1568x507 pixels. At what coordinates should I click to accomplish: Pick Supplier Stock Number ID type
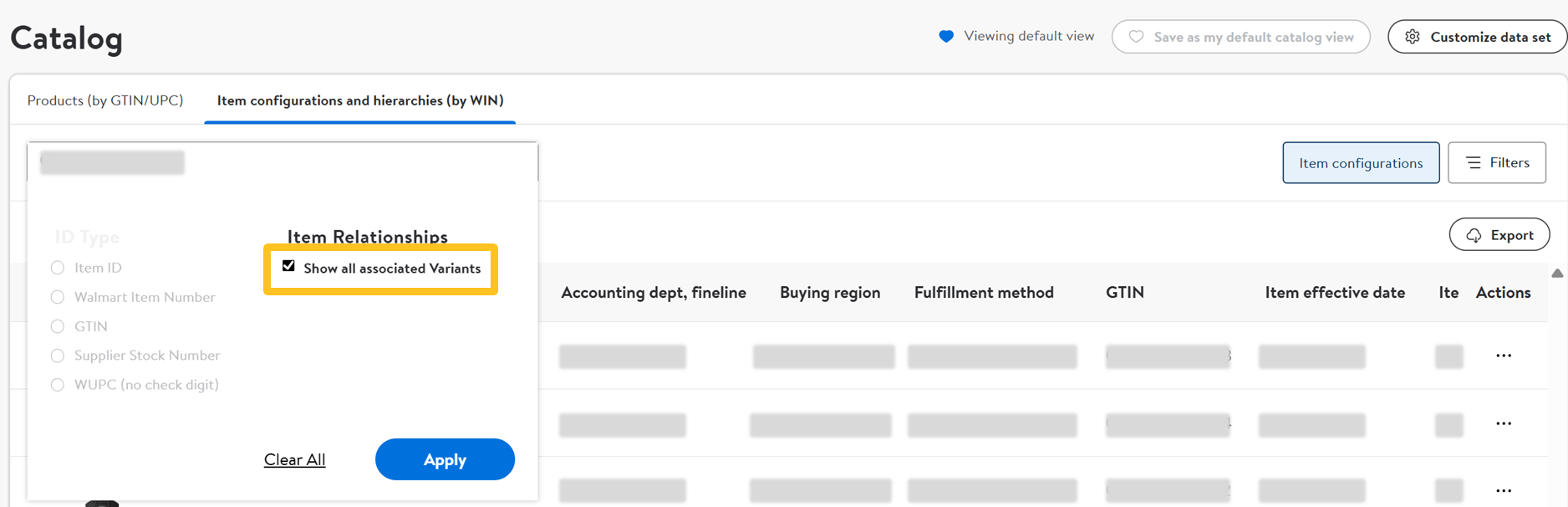pyautogui.click(x=58, y=356)
